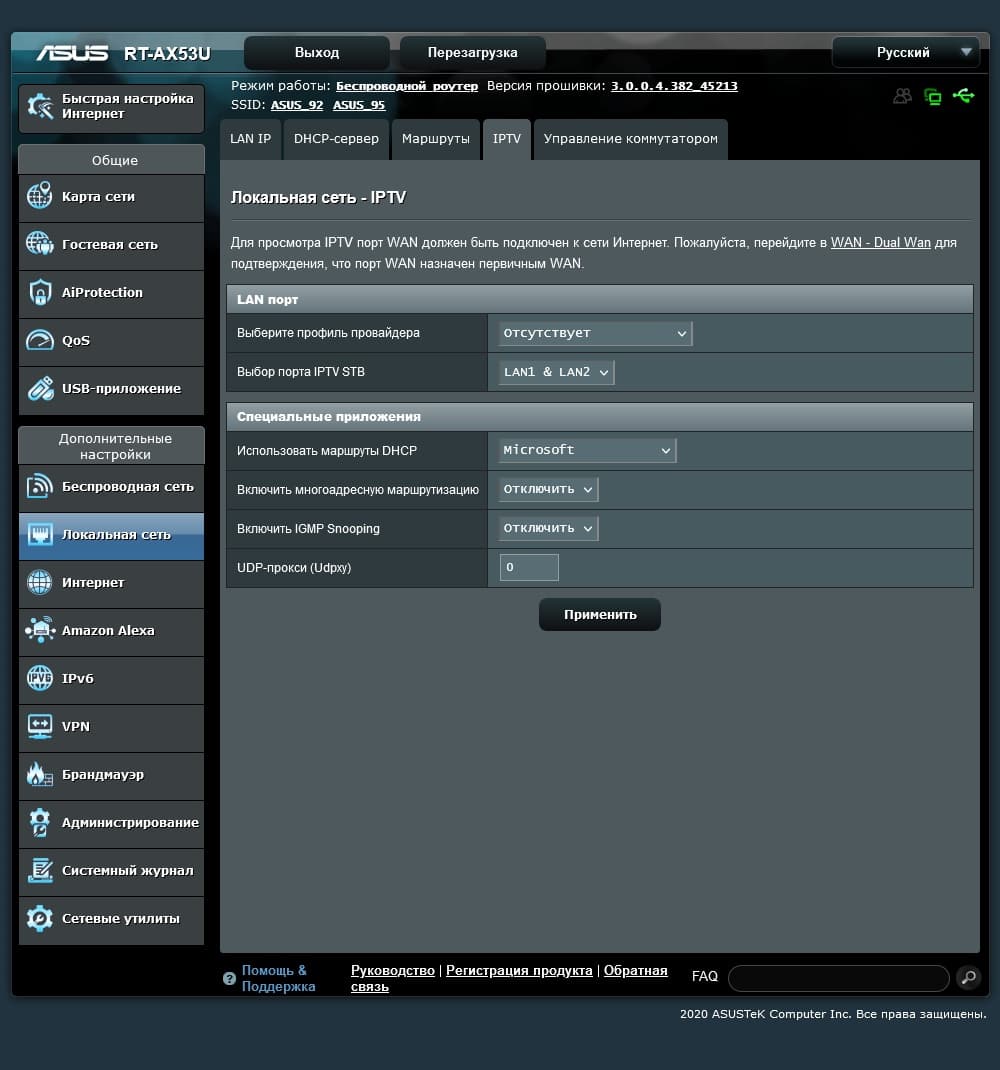
Task: Click the Guest Network icon
Action: point(40,244)
